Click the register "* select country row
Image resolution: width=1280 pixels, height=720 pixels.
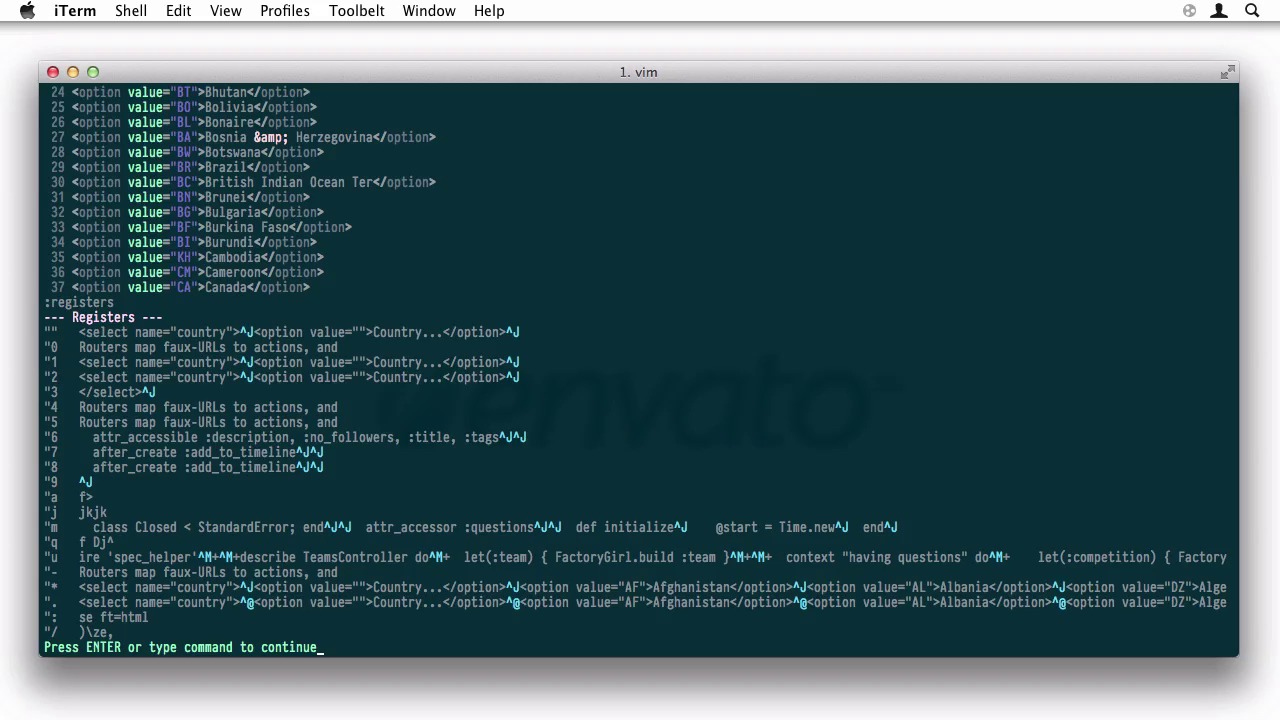pyautogui.click(x=636, y=587)
